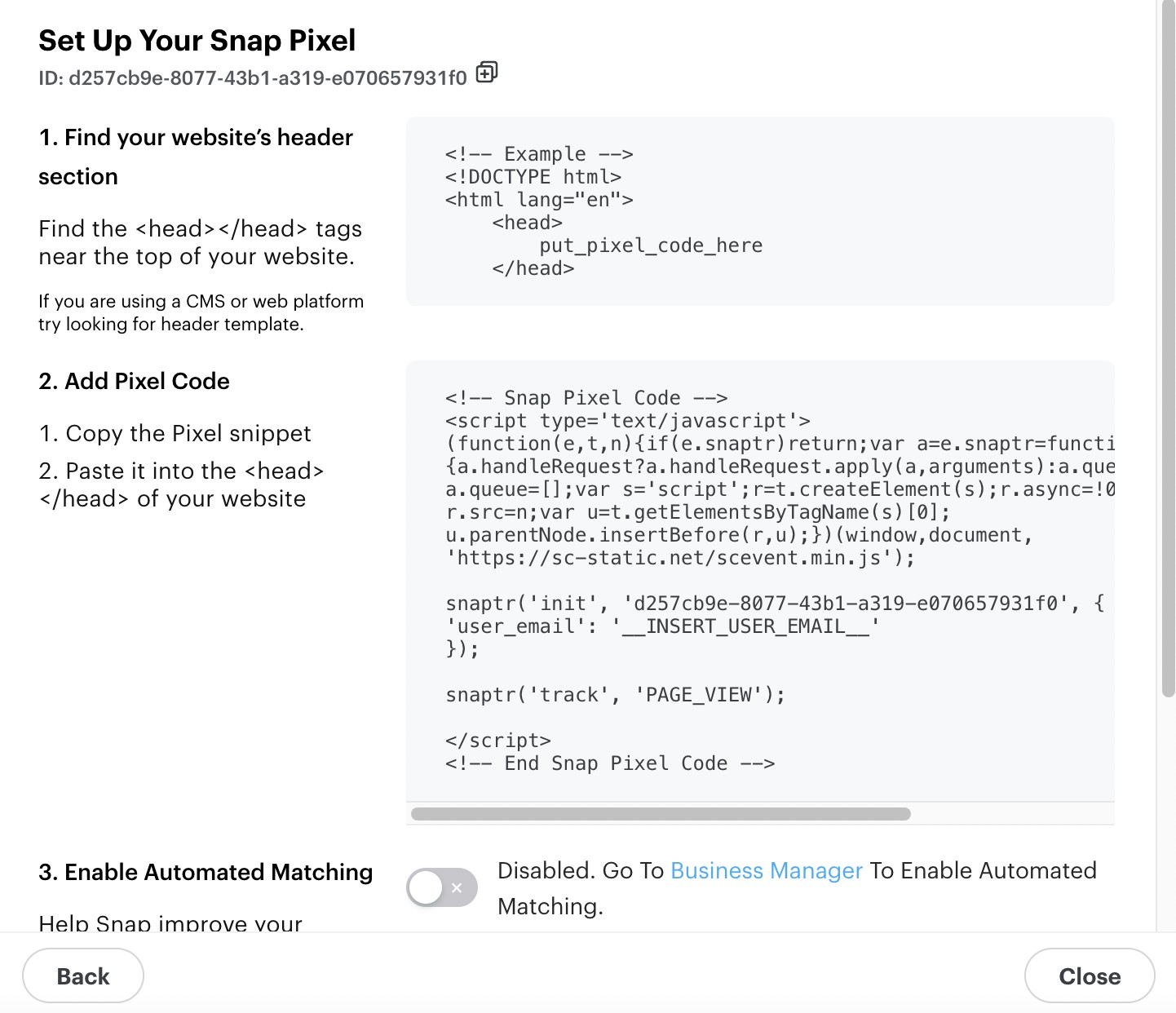The width and height of the screenshot is (1176, 1013).
Task: Click the snaptr 'track' PAGE_VIEW code line
Action: [615, 695]
